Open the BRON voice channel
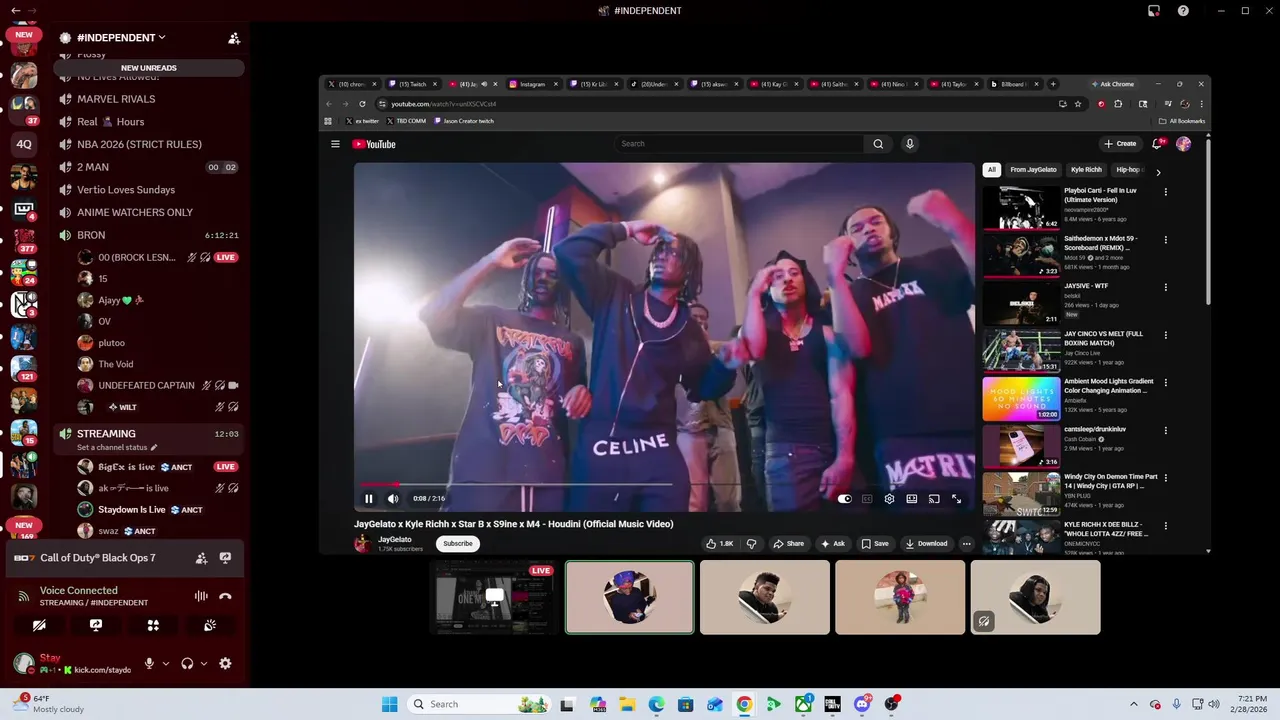Screen dimensions: 1280x720 click(149, 235)
